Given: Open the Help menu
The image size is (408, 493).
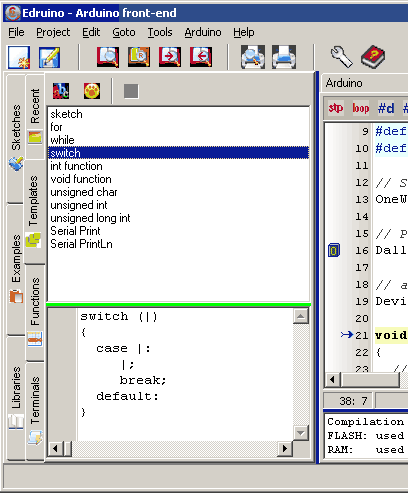Looking at the screenshot, I should pos(244,32).
